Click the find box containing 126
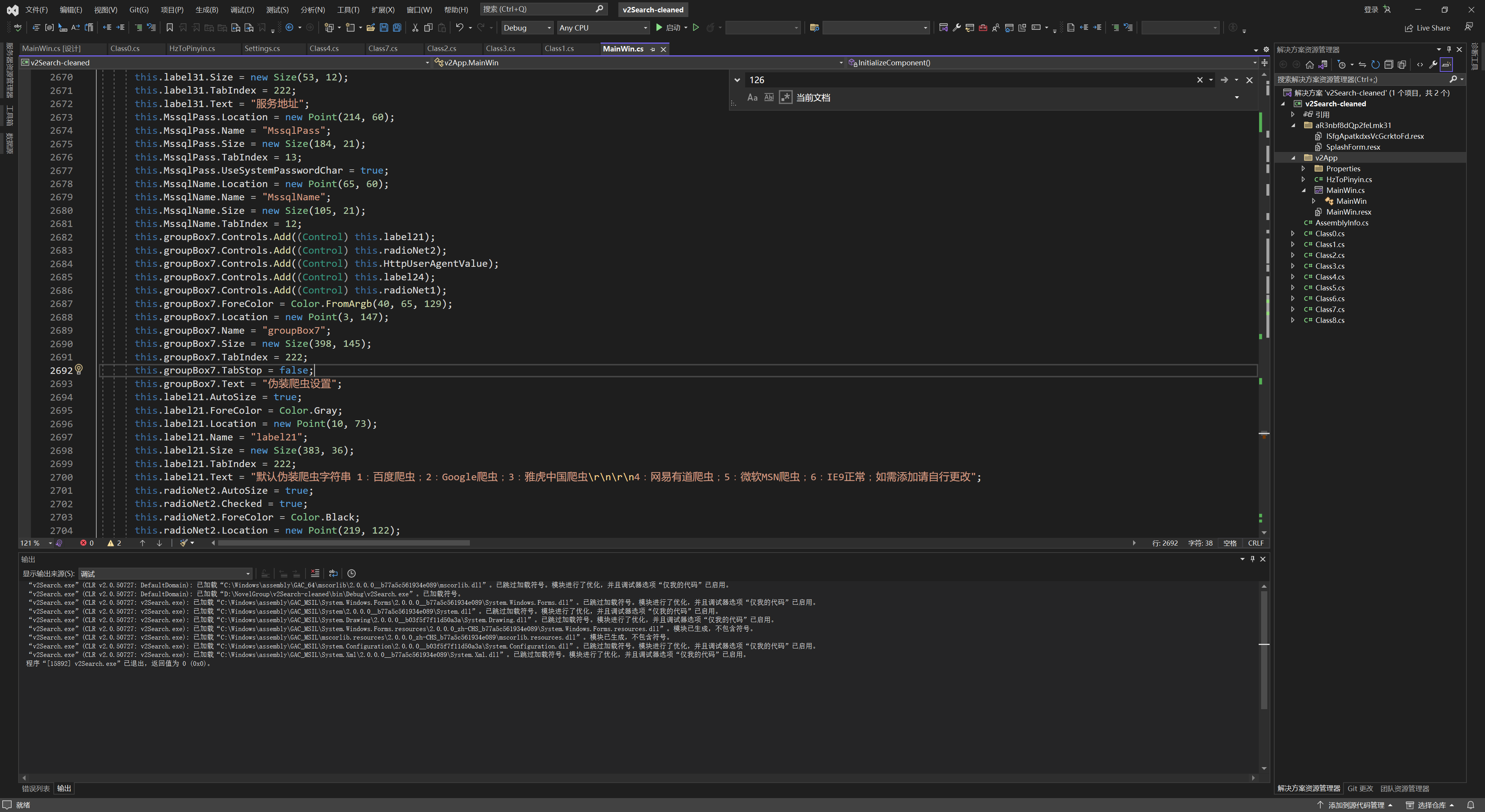 [968, 80]
